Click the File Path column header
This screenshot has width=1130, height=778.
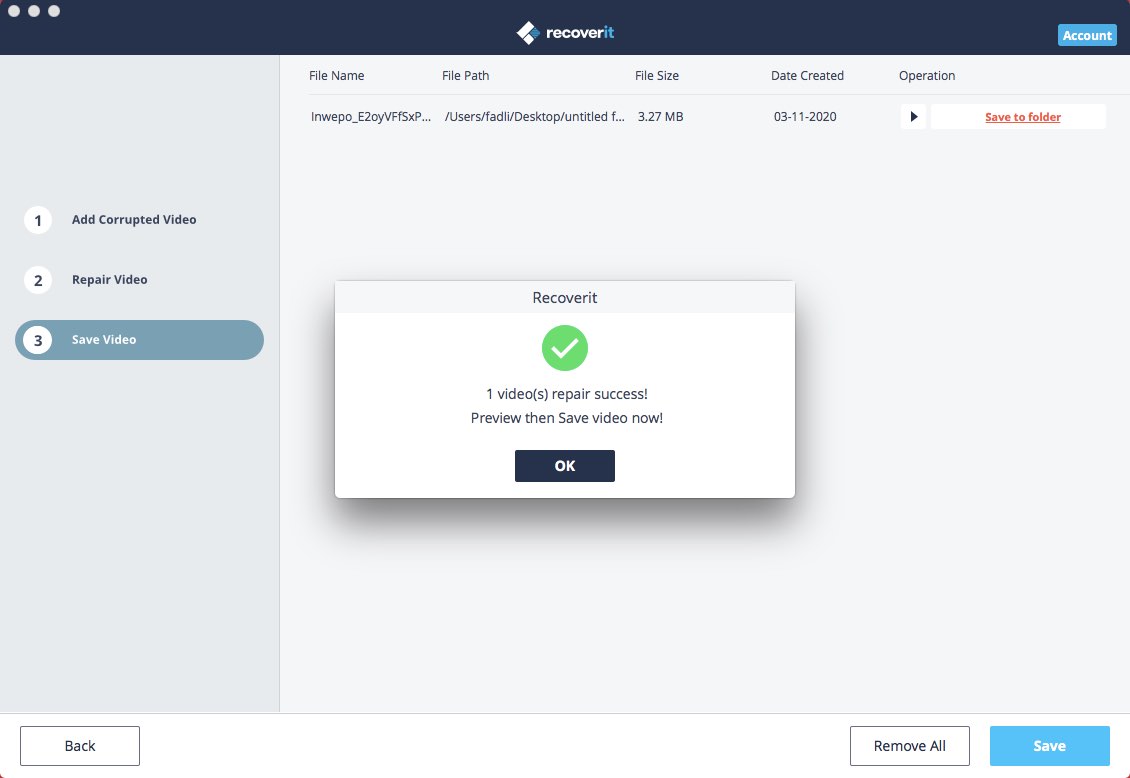pos(466,76)
